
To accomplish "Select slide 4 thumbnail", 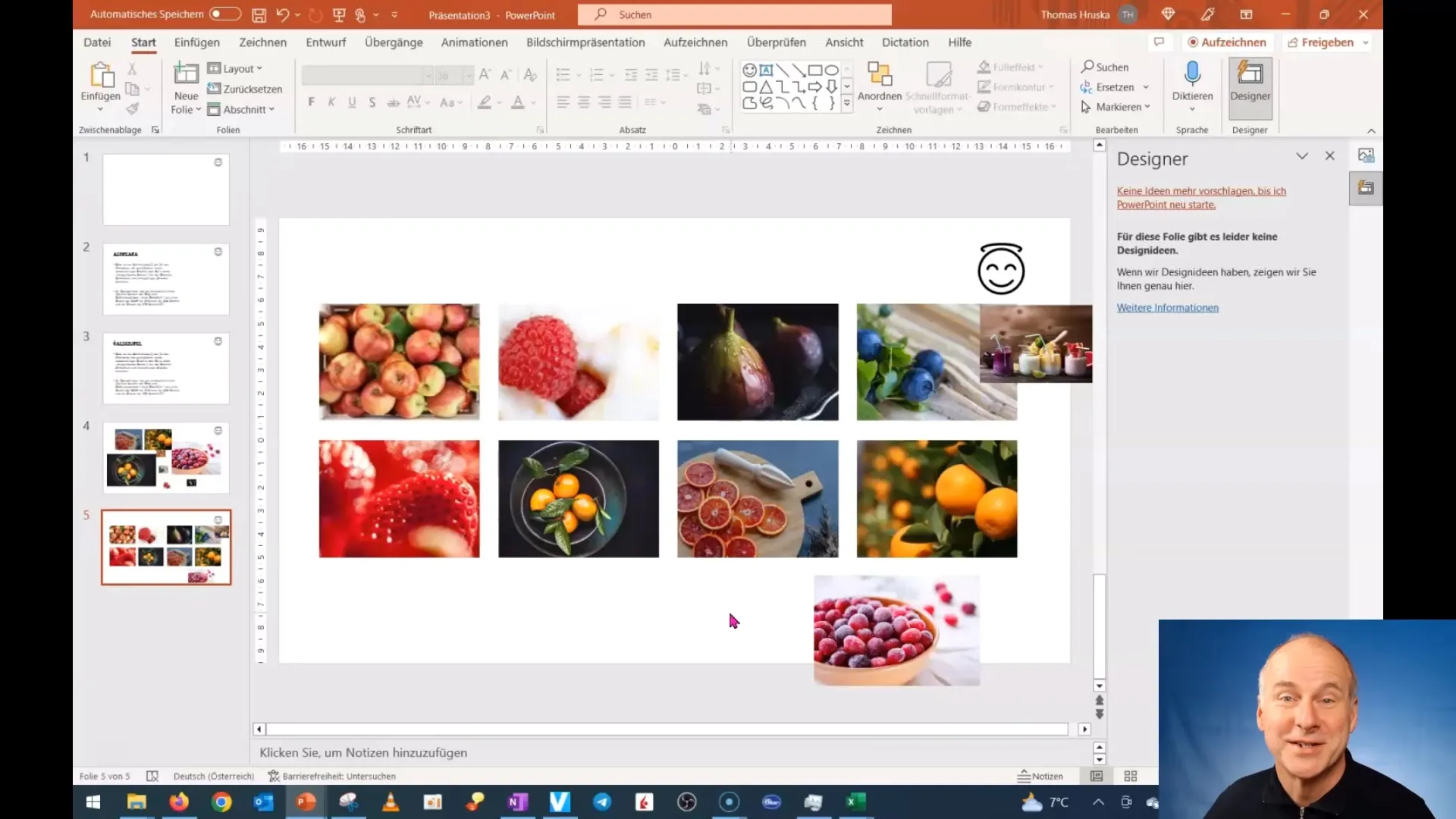I will (x=166, y=458).
